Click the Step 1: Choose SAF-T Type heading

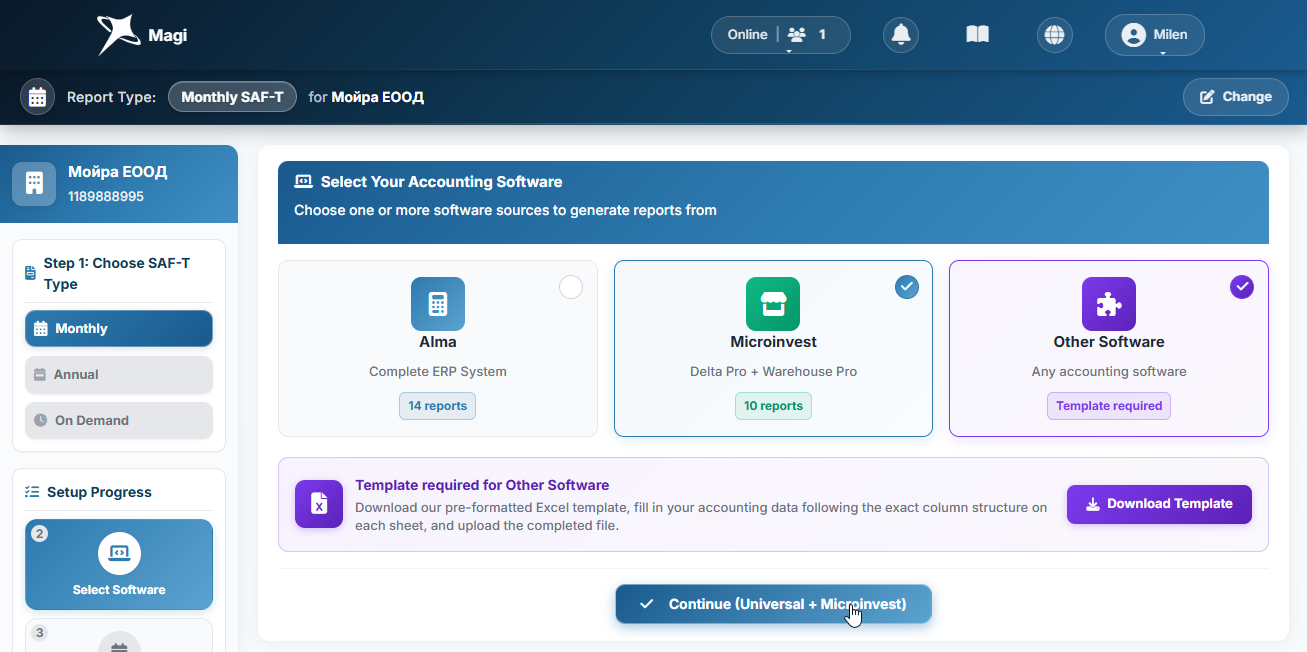click(117, 273)
